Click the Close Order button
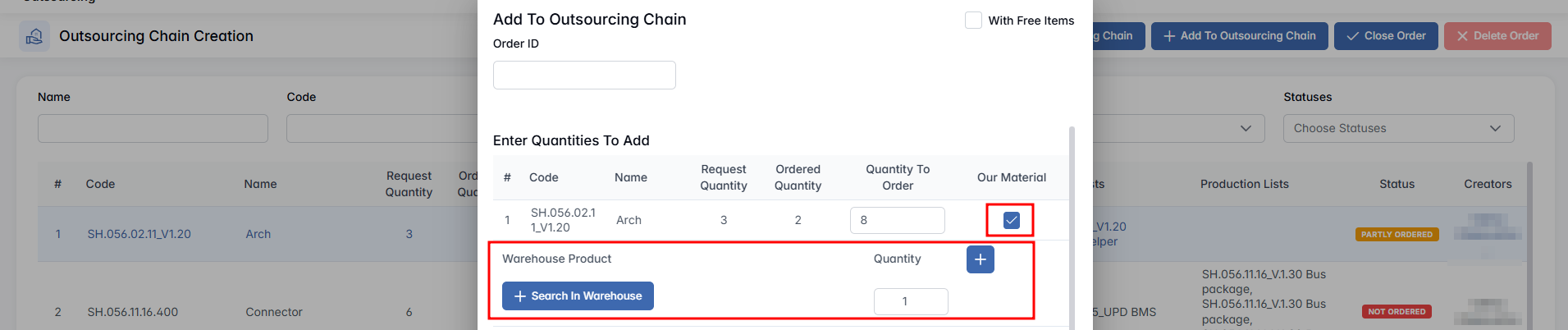Viewport: 1568px width, 330px height. (x=1386, y=36)
